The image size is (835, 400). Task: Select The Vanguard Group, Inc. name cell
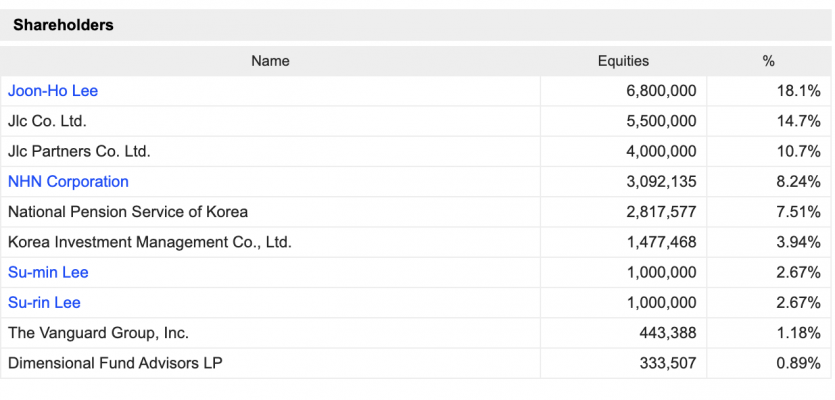point(98,333)
